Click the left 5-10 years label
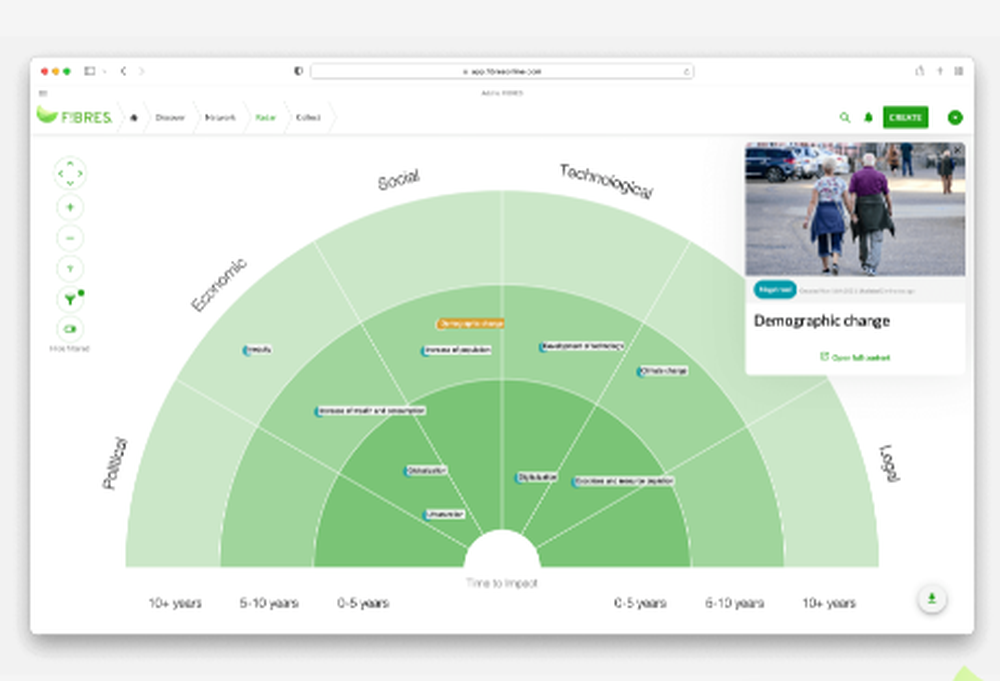Viewport: 1000px width, 681px height. click(268, 603)
